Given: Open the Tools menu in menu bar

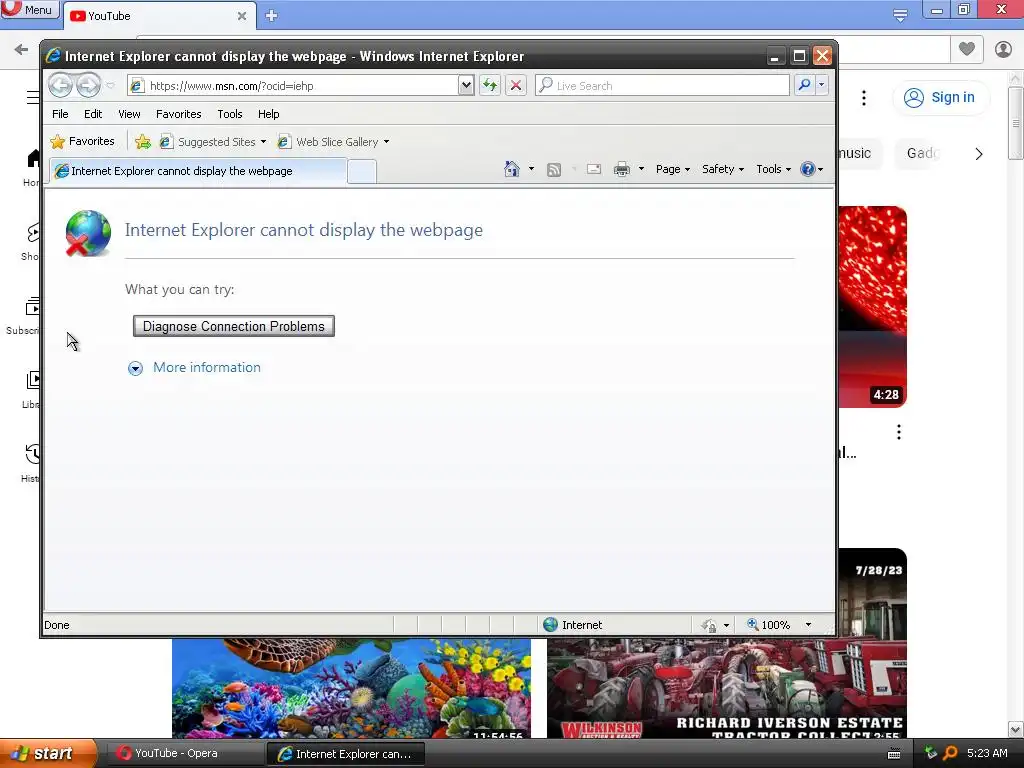Looking at the screenshot, I should click(x=230, y=114).
